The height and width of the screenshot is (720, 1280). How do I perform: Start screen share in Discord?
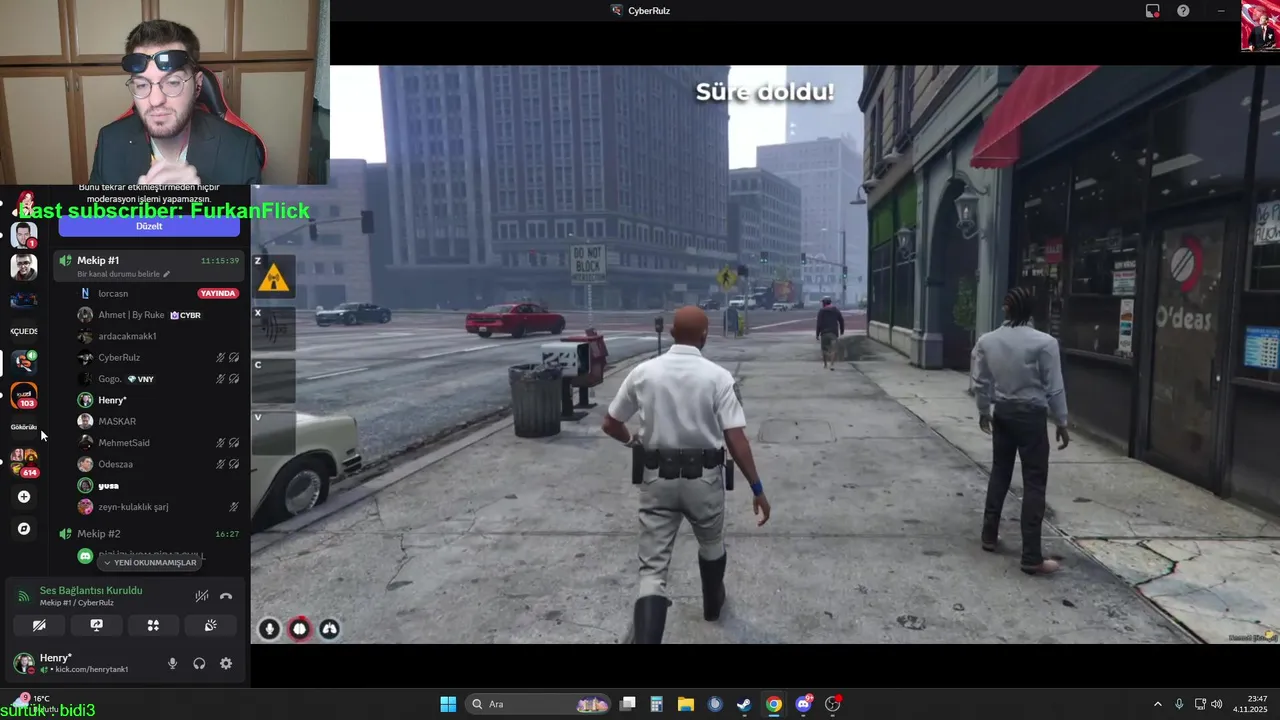[x=96, y=625]
